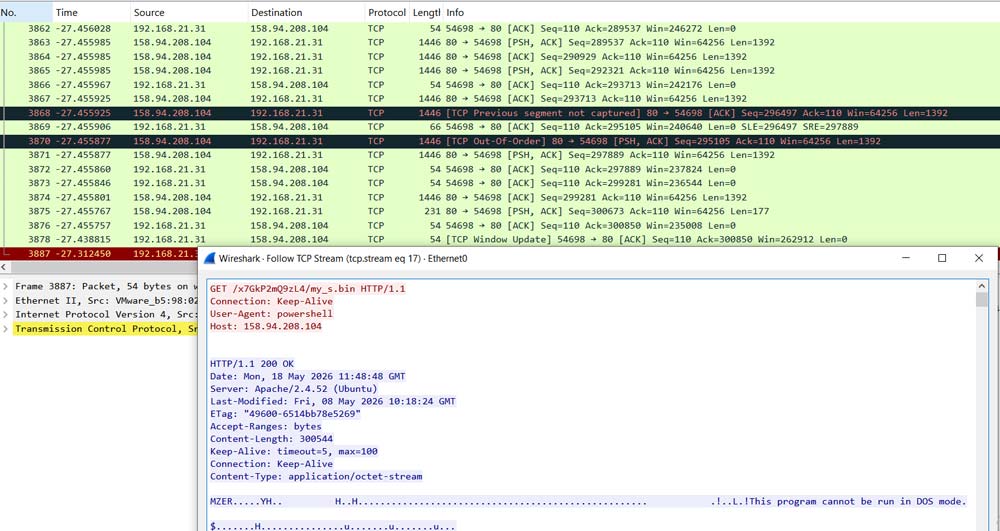Select packet 3876 with Win=235008
The image size is (1000, 531).
click(x=500, y=226)
